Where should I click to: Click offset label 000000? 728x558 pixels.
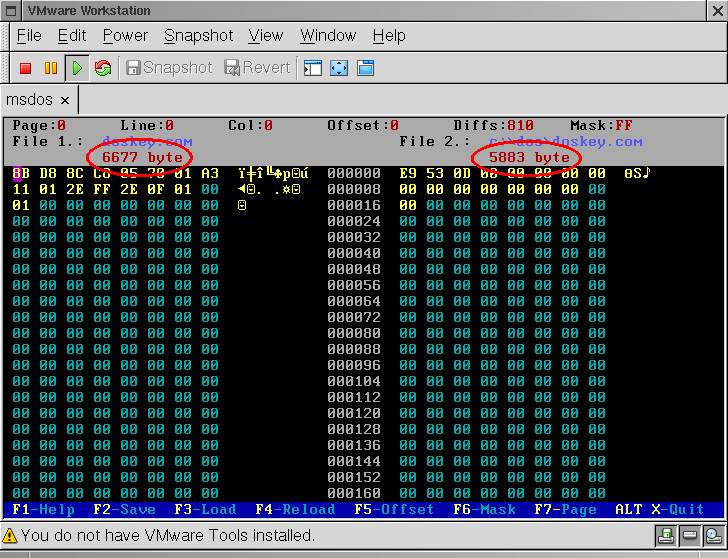coord(354,174)
